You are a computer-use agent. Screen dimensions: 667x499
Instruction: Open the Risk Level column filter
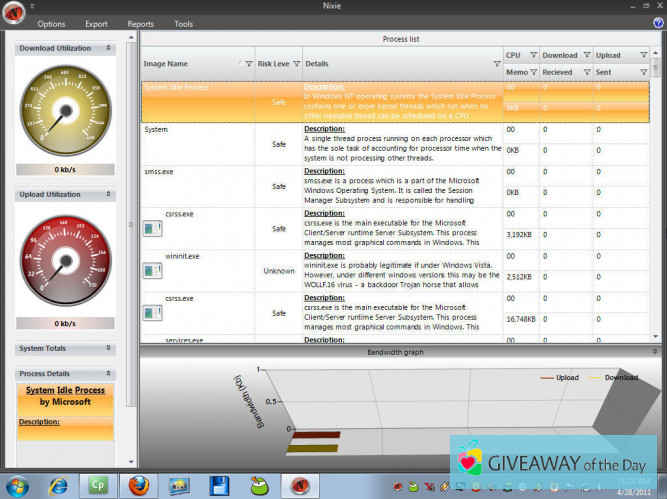click(296, 63)
